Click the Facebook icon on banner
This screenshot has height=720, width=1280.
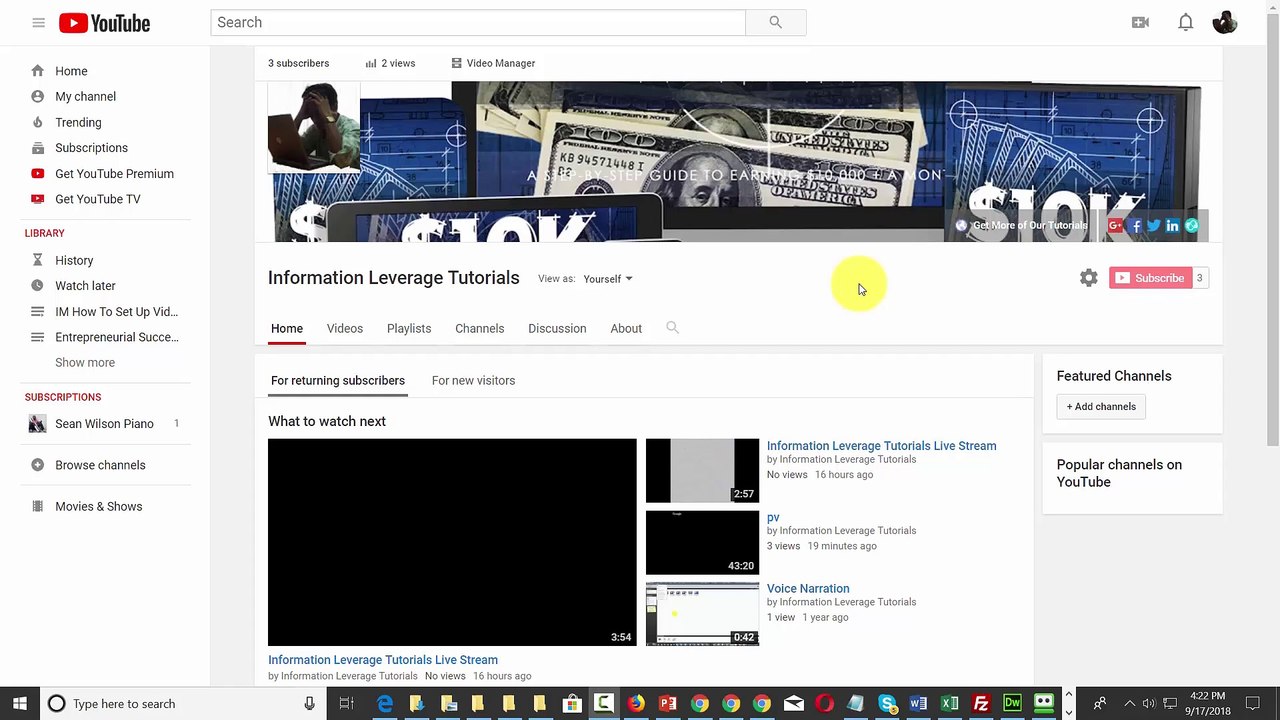pos(1135,226)
